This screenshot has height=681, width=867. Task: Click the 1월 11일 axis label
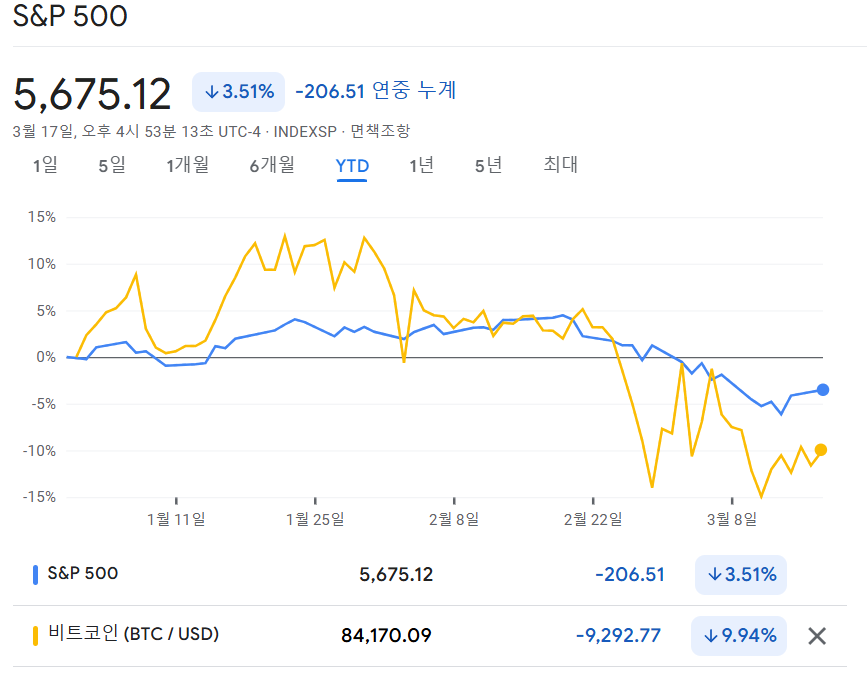(x=176, y=519)
